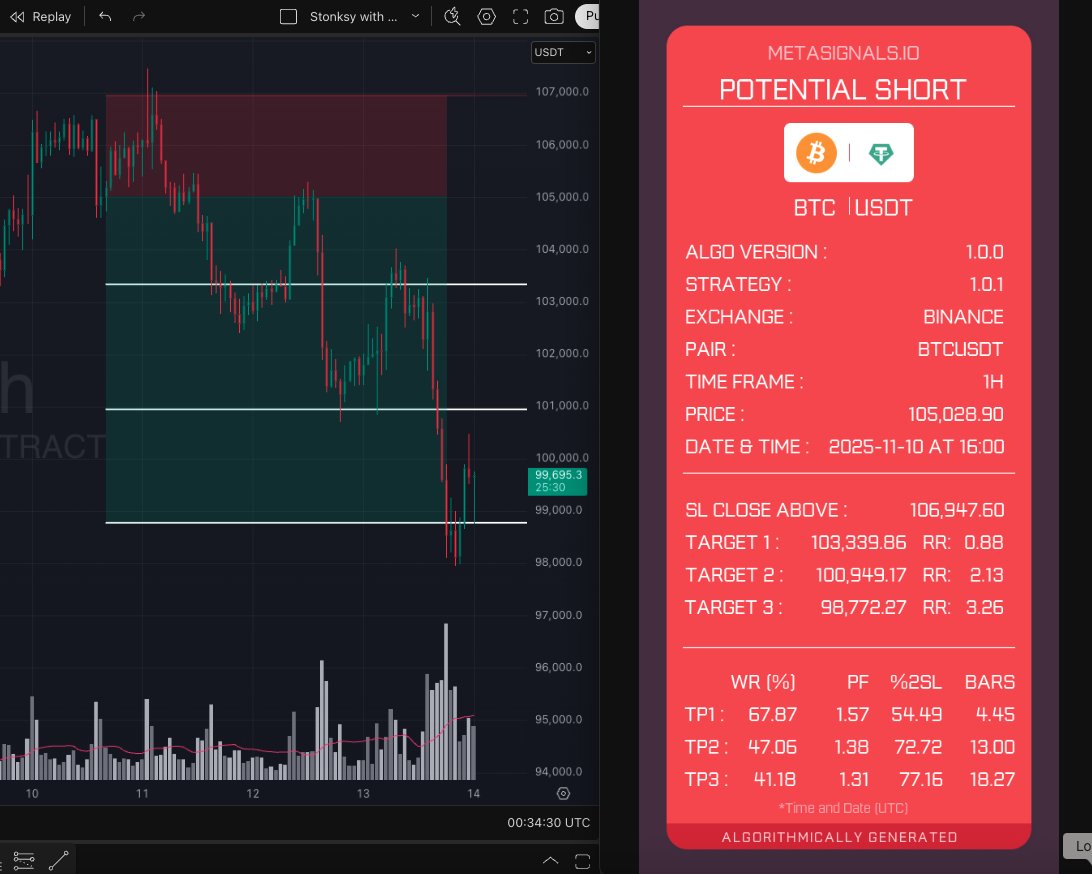Click current price label 99,695.3
The image size is (1092, 874).
(x=558, y=481)
